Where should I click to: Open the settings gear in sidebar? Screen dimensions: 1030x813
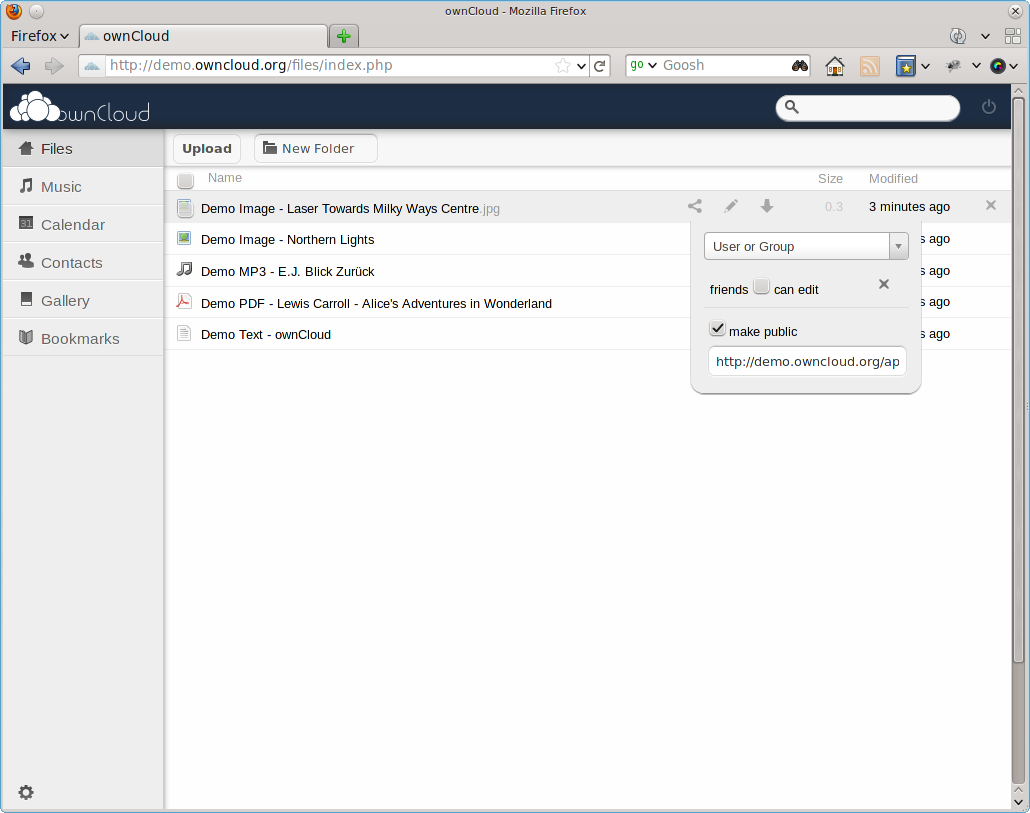26,792
